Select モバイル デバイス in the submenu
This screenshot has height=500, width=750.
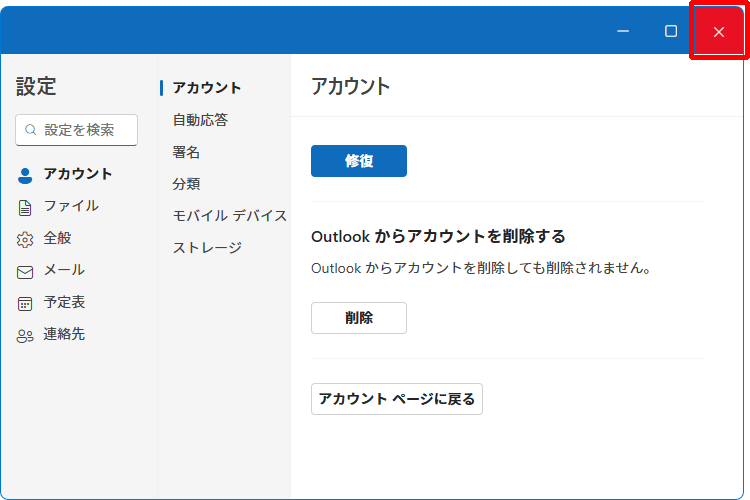click(x=229, y=216)
